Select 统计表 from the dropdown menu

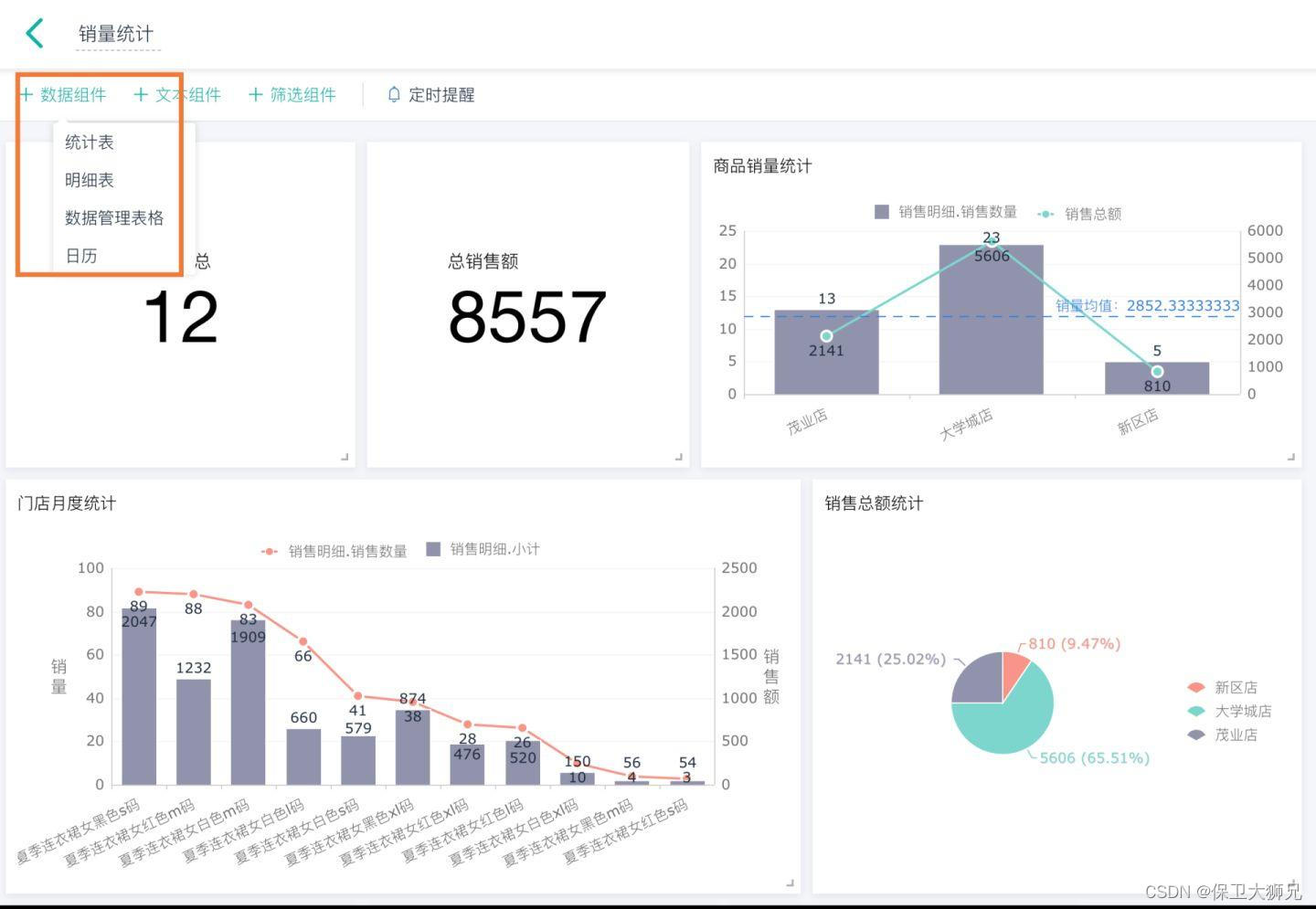pyautogui.click(x=90, y=142)
